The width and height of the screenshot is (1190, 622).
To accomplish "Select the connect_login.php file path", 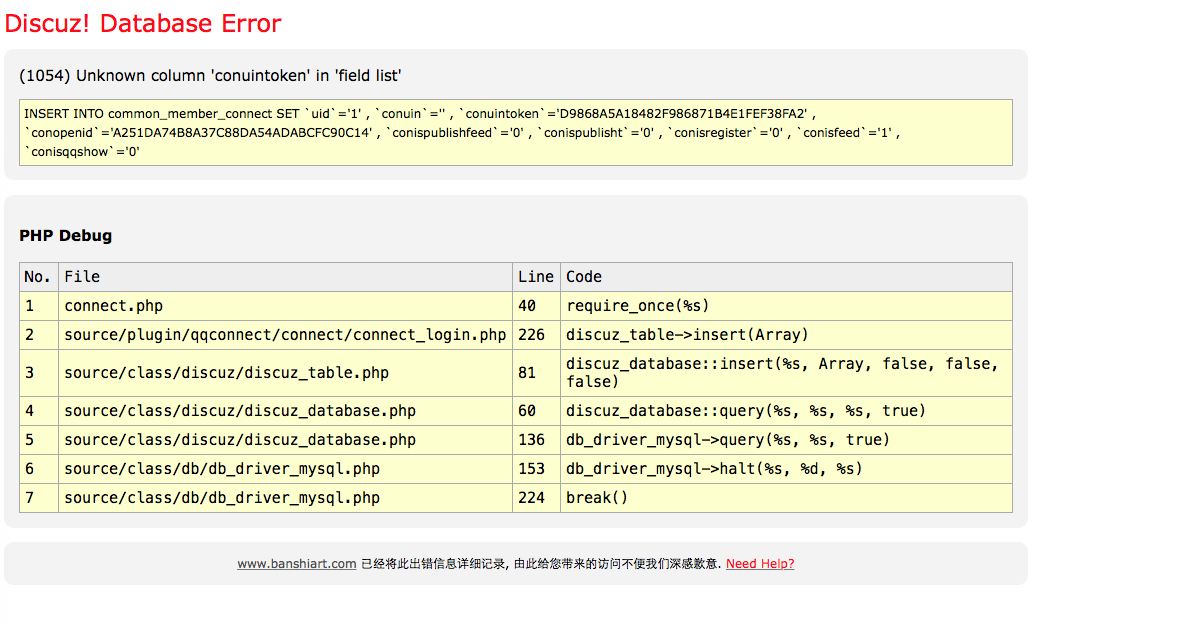I will coord(285,335).
